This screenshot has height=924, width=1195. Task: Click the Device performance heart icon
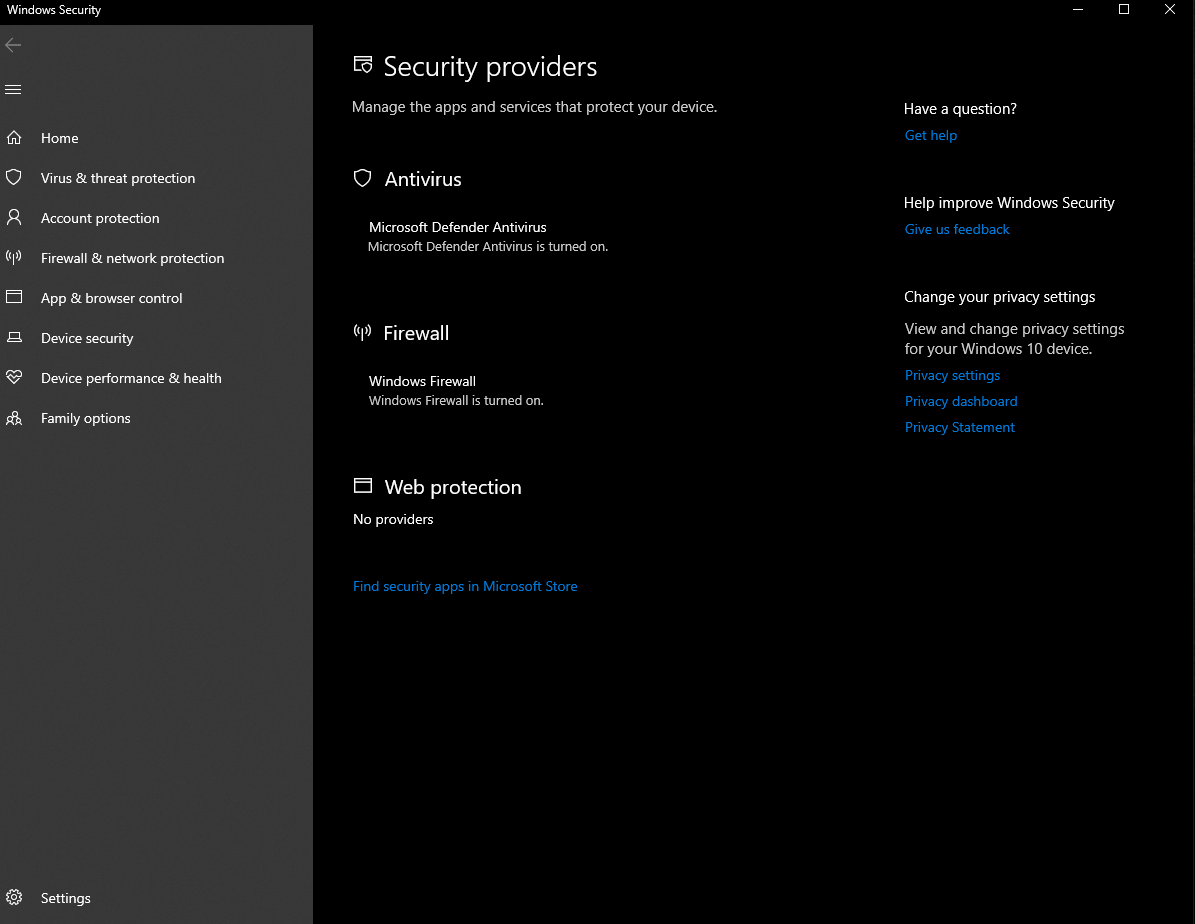[14, 377]
